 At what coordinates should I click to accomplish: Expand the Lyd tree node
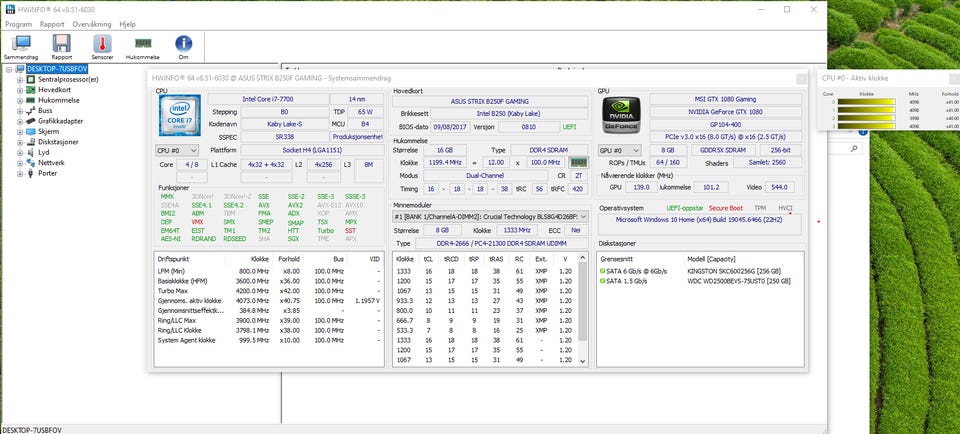20,152
